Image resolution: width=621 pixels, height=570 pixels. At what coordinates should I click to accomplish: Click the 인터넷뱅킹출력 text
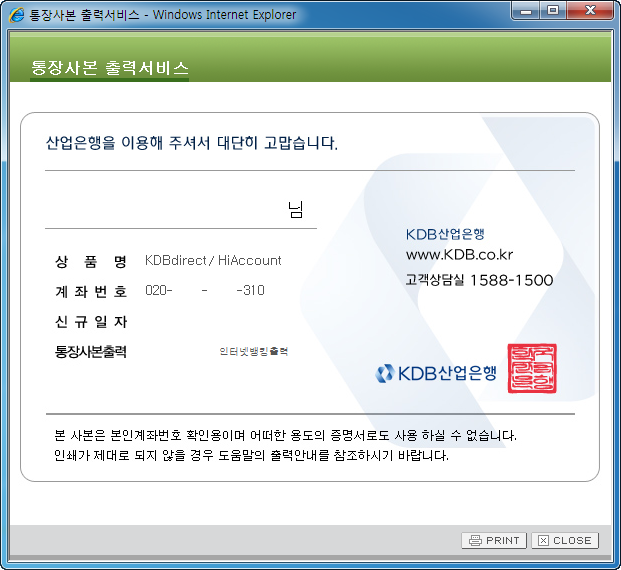point(254,351)
